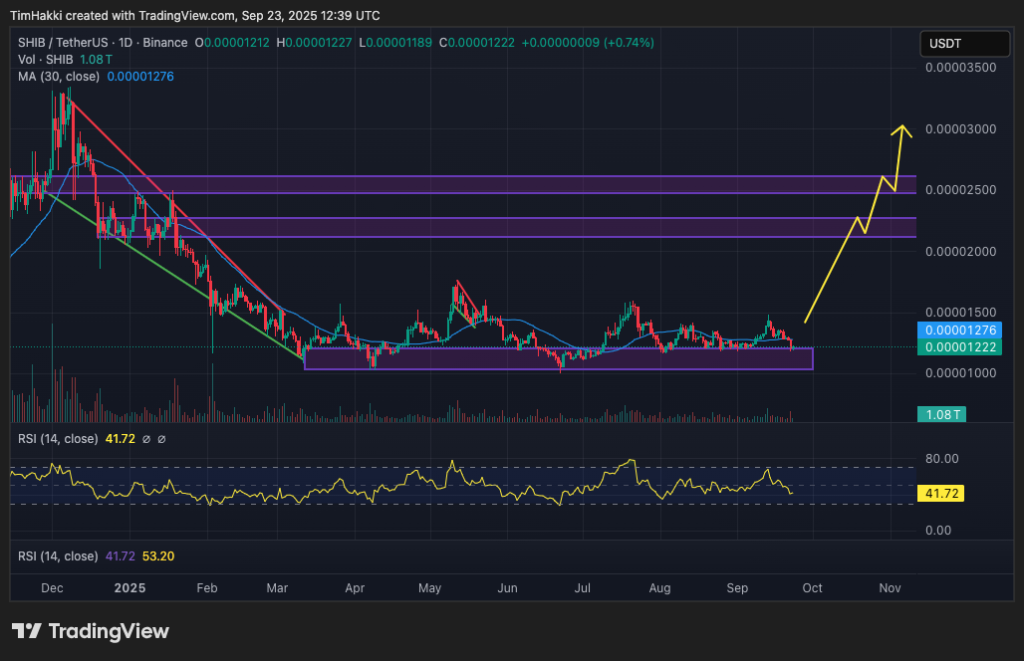The width and height of the screenshot is (1024, 661).
Task: Hide the MA (30, close) indicator via its label
Action: 60,76
